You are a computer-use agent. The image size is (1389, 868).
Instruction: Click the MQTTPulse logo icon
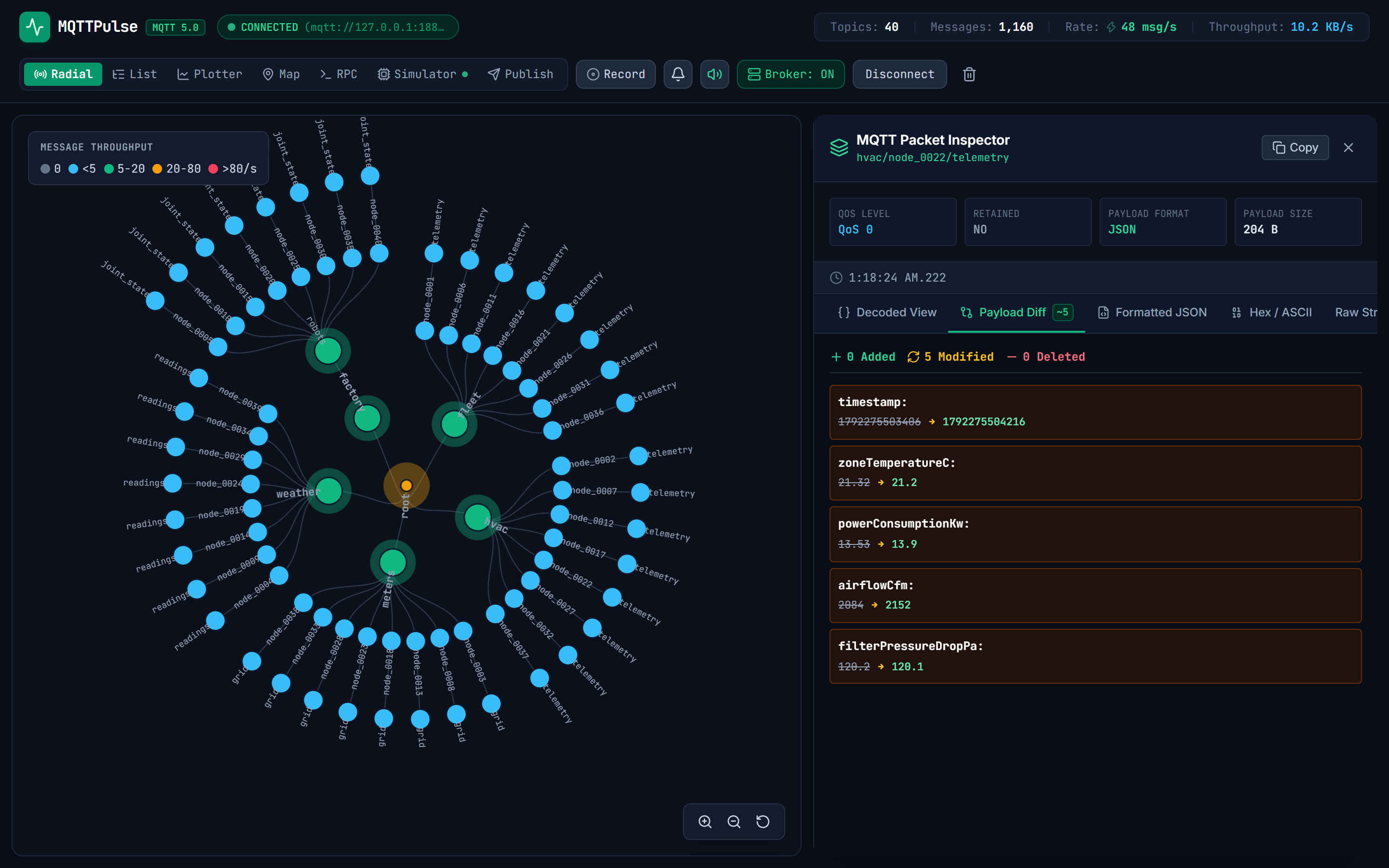coord(34,27)
